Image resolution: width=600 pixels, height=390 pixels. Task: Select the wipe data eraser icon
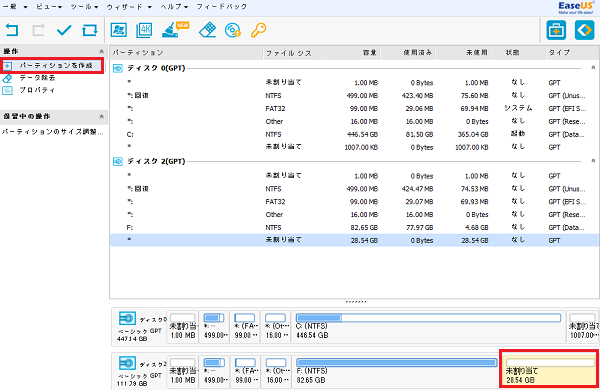click(x=207, y=30)
